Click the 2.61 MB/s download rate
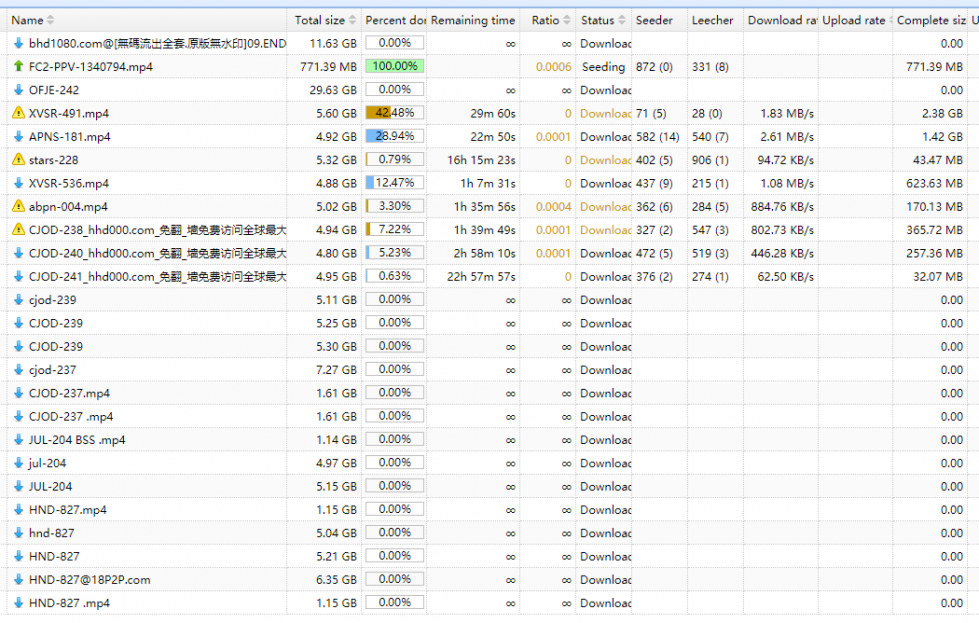Viewport: 979px width, 623px height. (787, 137)
